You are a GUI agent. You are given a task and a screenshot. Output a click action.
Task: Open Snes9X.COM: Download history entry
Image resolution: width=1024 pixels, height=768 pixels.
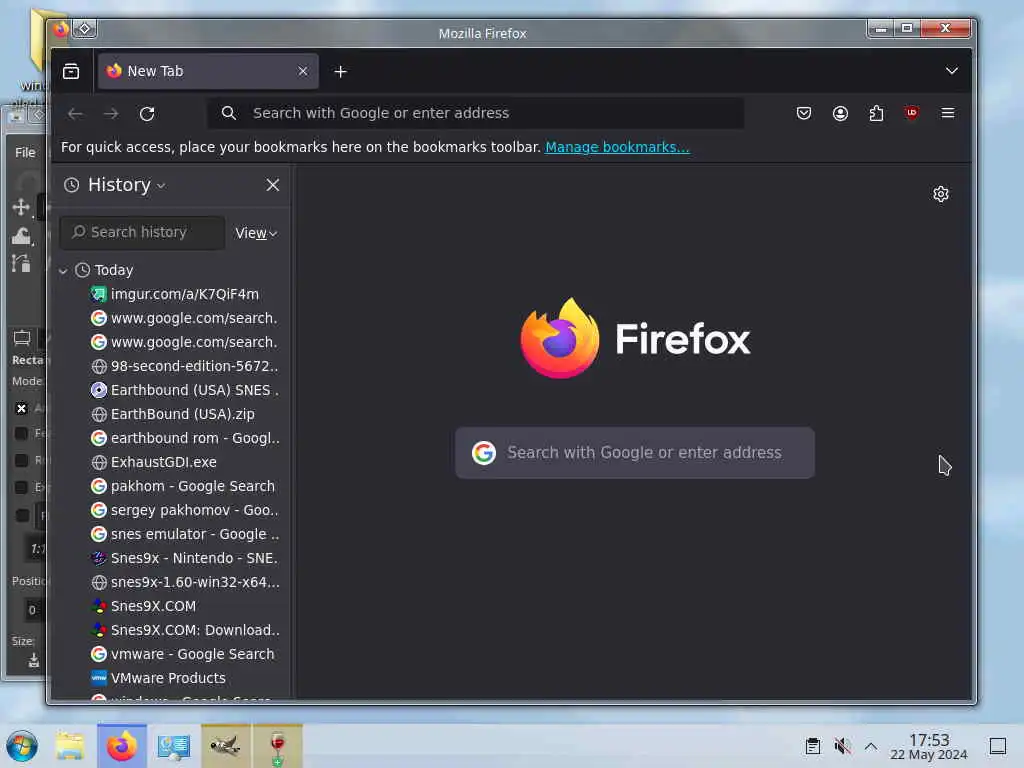185,630
